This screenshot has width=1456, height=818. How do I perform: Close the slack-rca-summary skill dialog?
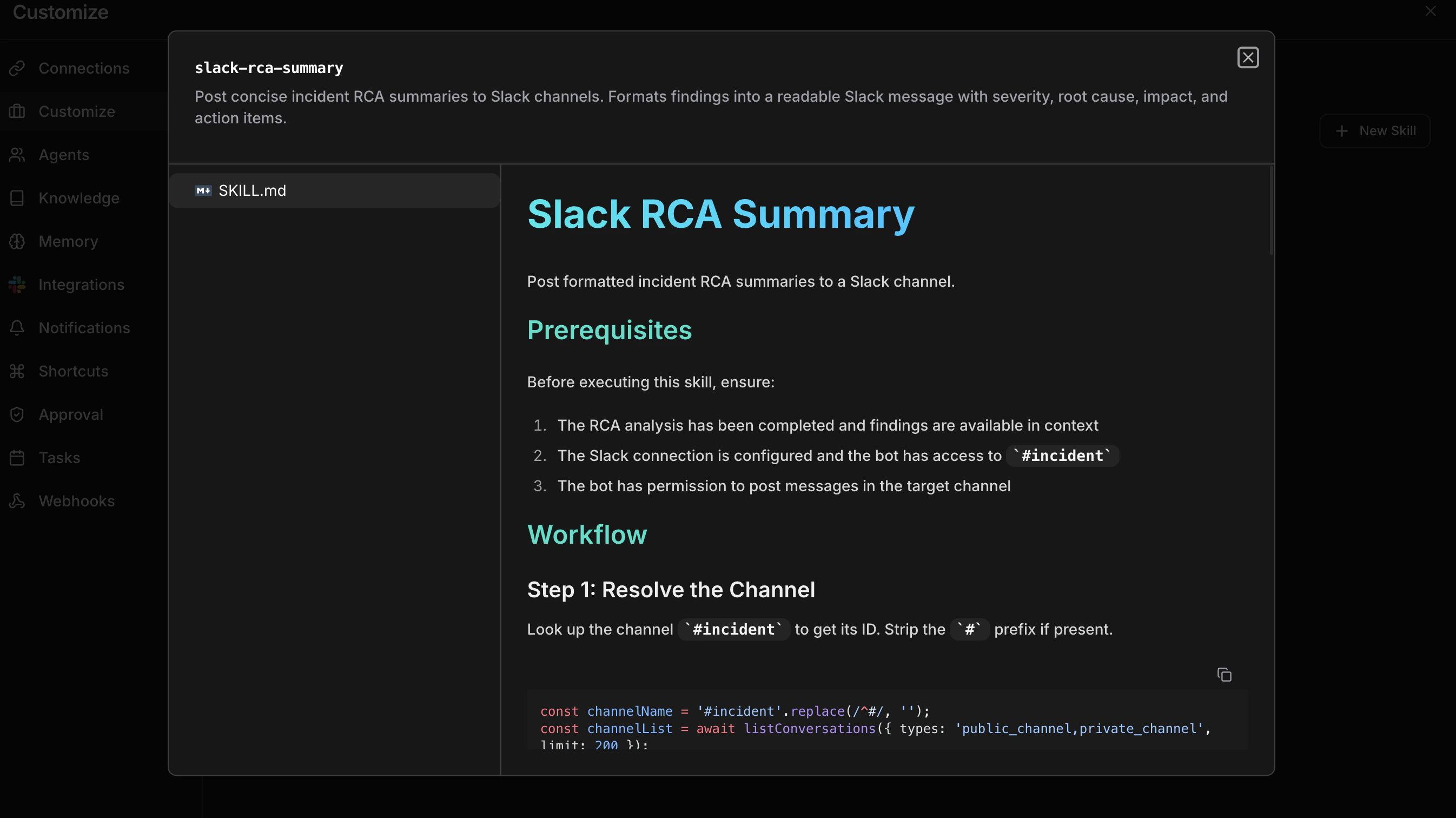pyautogui.click(x=1248, y=57)
